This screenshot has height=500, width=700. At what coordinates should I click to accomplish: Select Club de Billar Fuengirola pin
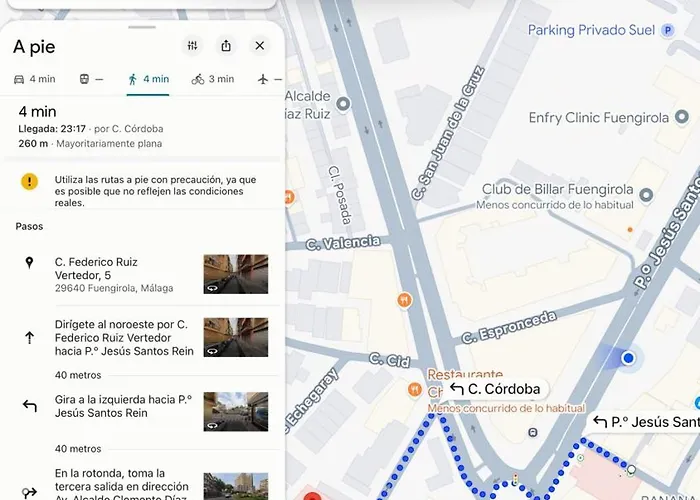[646, 195]
